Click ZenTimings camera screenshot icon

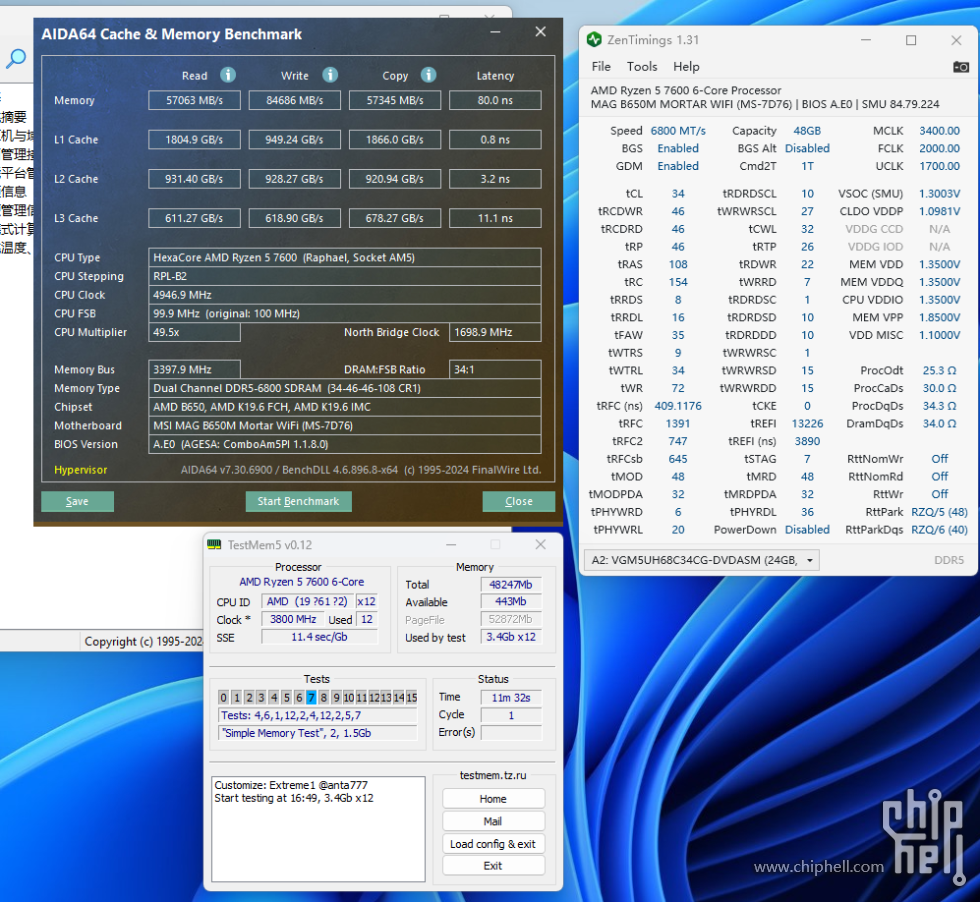(x=961, y=67)
